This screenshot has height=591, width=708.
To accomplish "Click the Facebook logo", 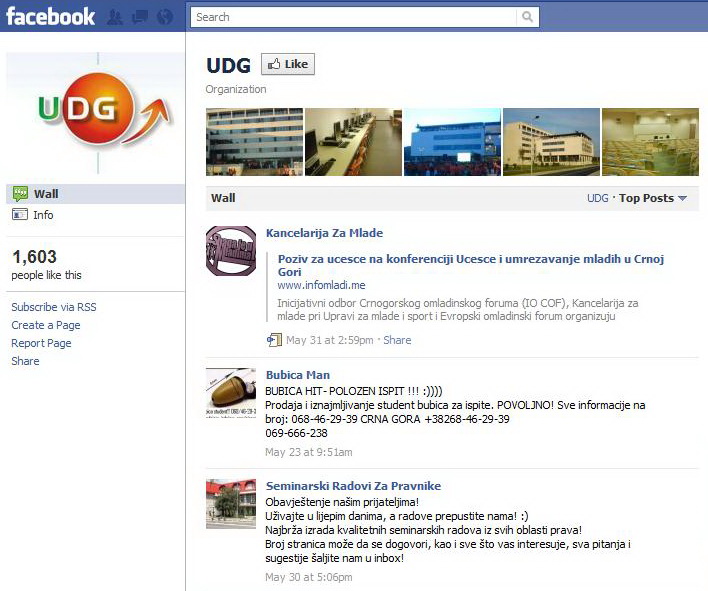I will [51, 17].
